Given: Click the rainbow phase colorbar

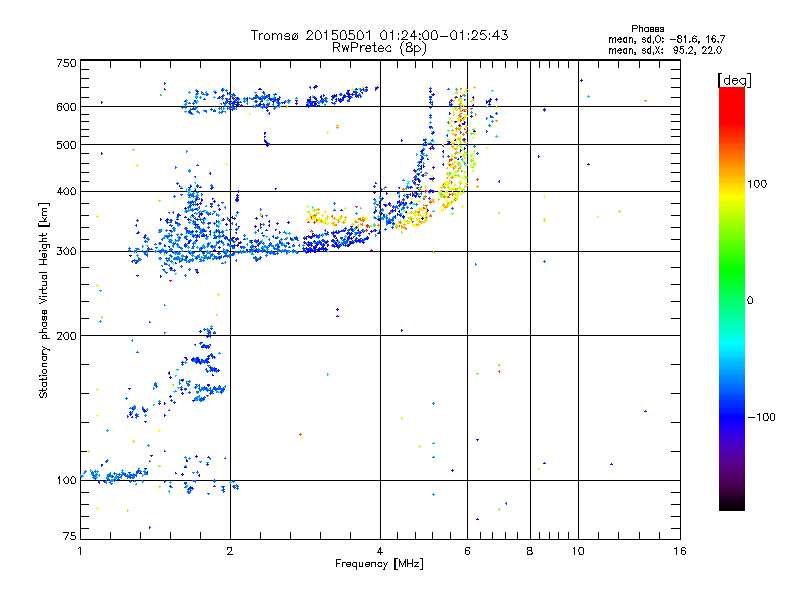Looking at the screenshot, I should click(732, 298).
